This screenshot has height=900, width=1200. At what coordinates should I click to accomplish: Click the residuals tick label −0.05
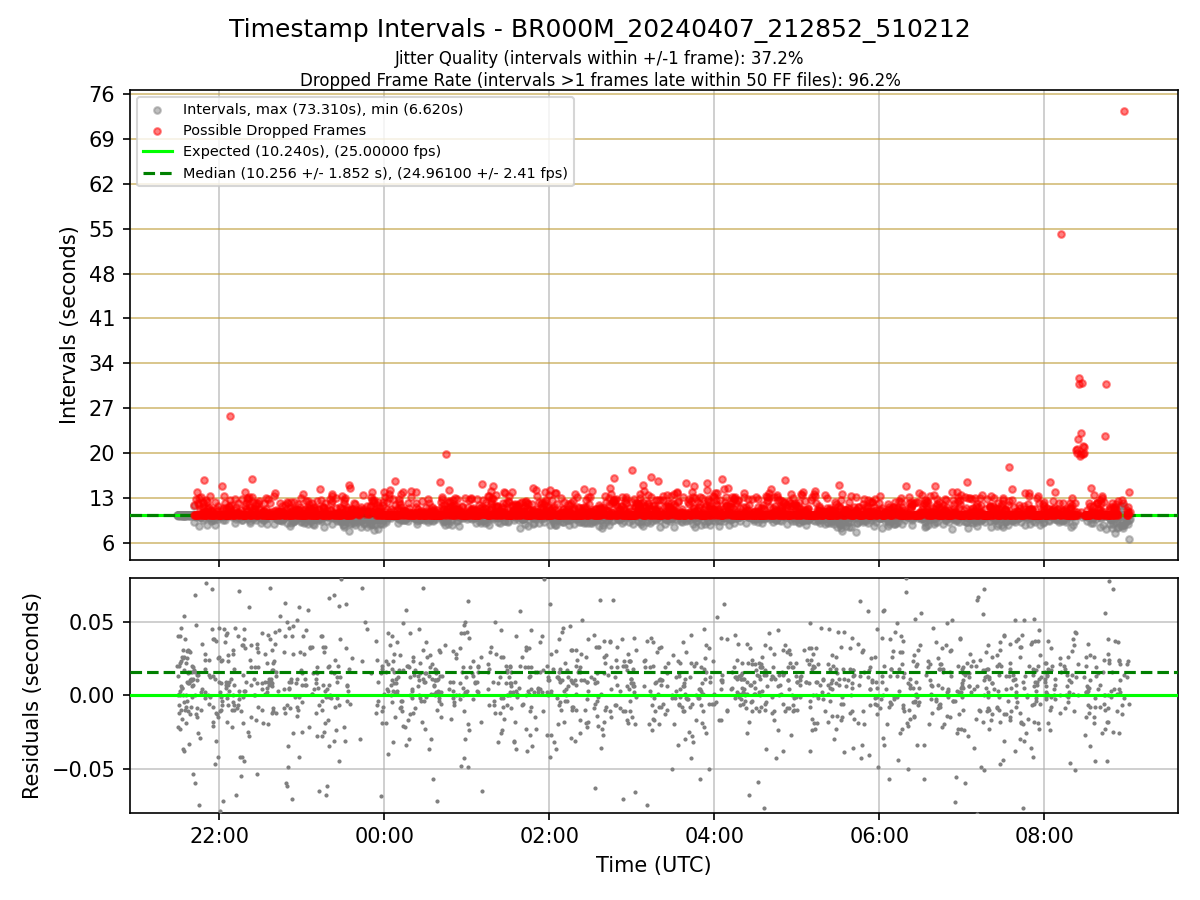click(84, 769)
